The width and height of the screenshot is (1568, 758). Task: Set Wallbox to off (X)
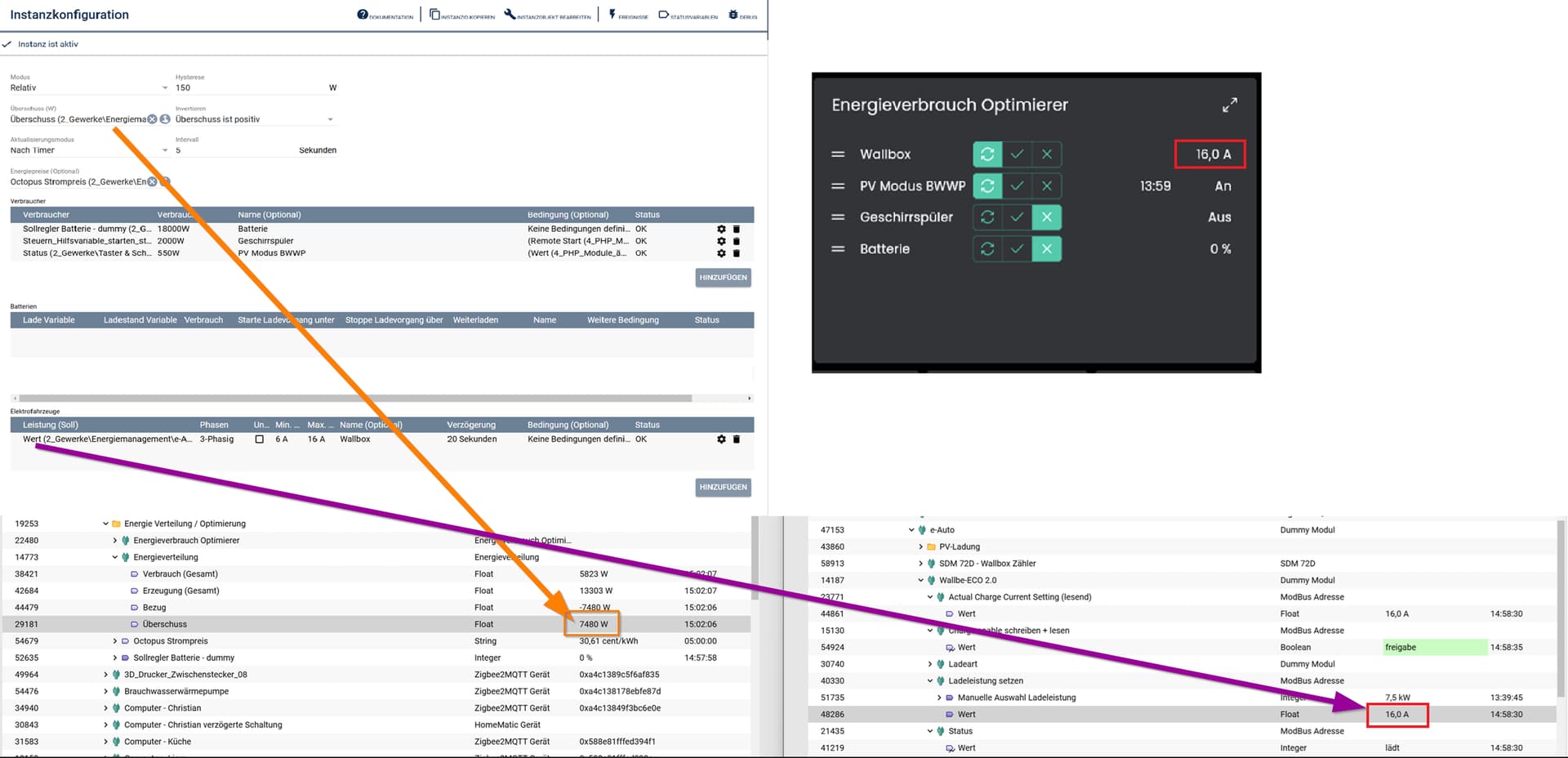[x=1047, y=154]
